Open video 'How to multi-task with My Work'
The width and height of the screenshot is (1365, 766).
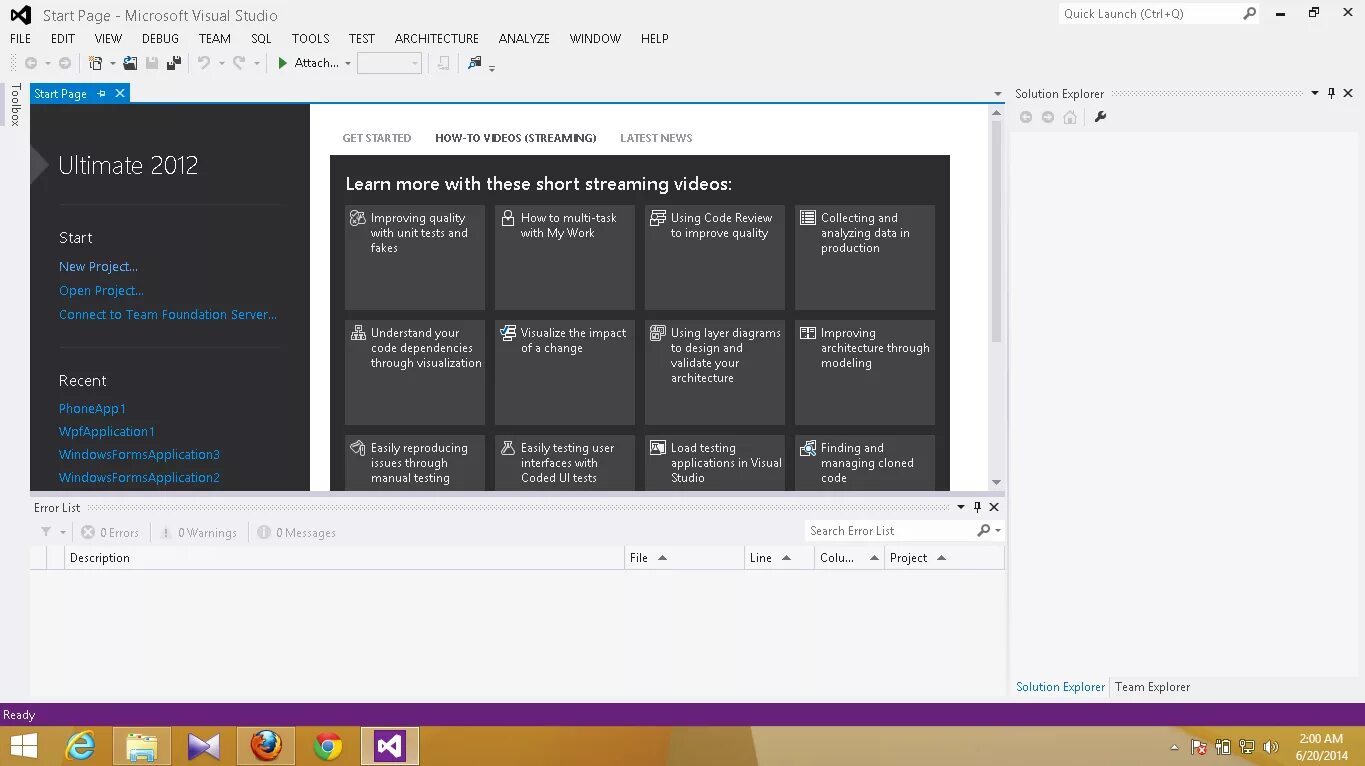tap(565, 257)
